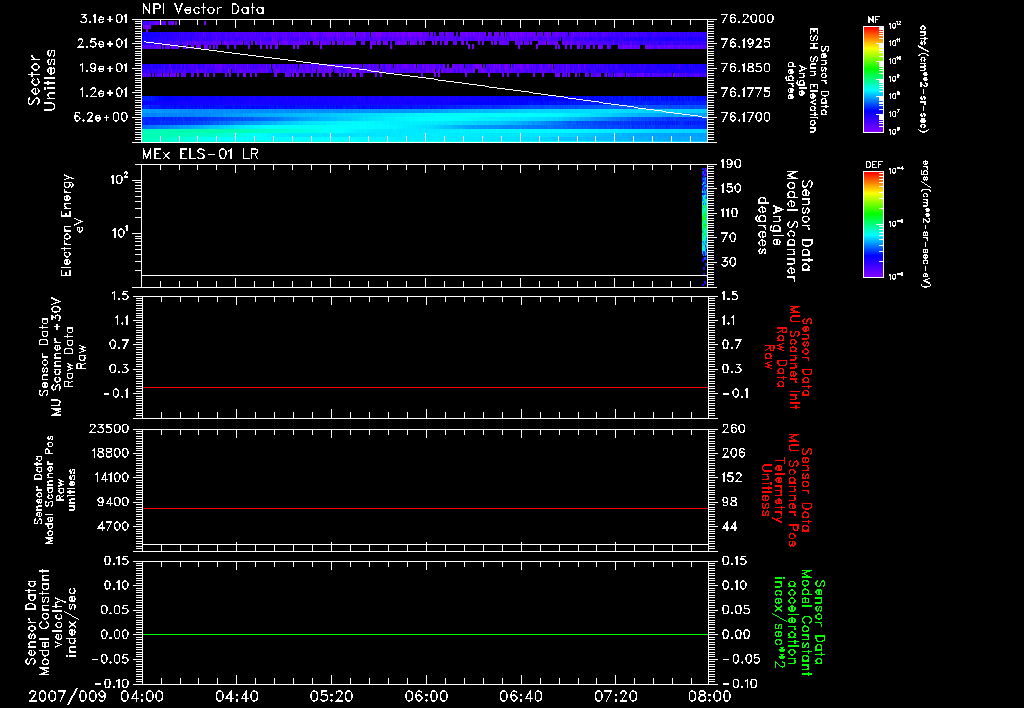Viewport: 1024px width, 708px height.
Task: Click the red line in Scanner Pos plot
Action: point(425,508)
